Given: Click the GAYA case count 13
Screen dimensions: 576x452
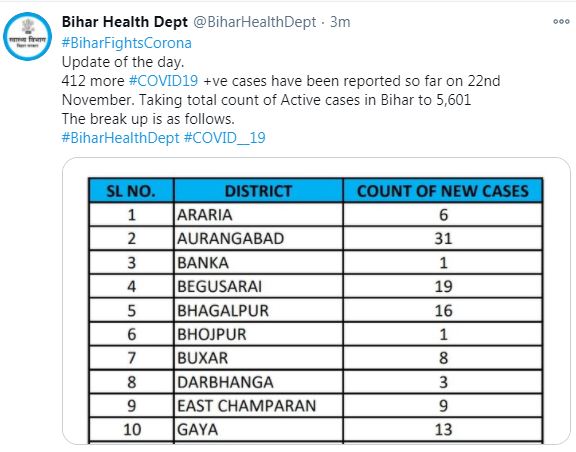Looking at the screenshot, I should 443,429.
